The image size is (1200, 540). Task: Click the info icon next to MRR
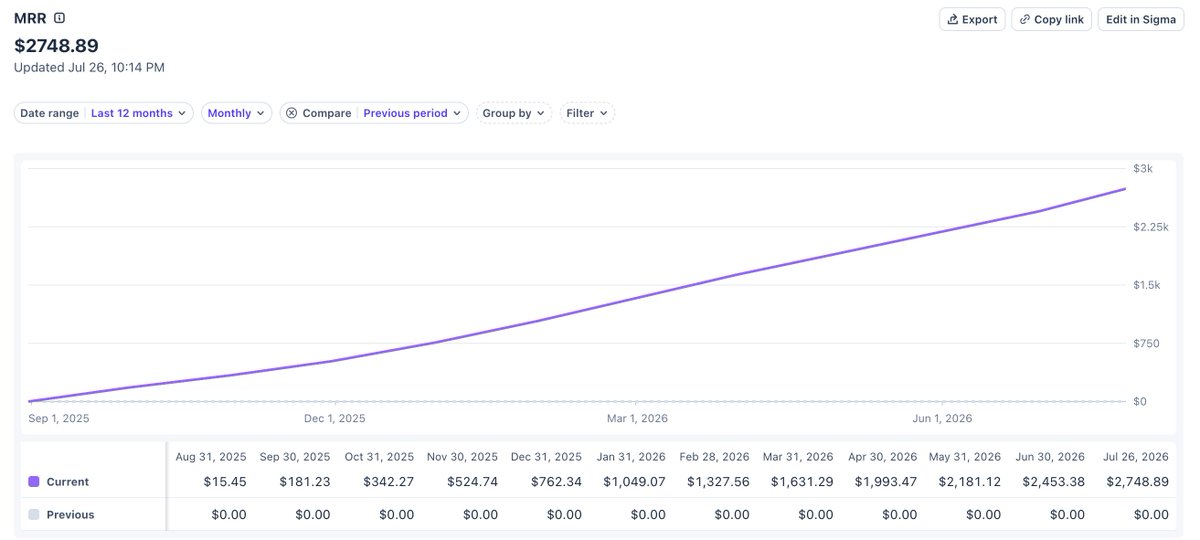[x=60, y=18]
